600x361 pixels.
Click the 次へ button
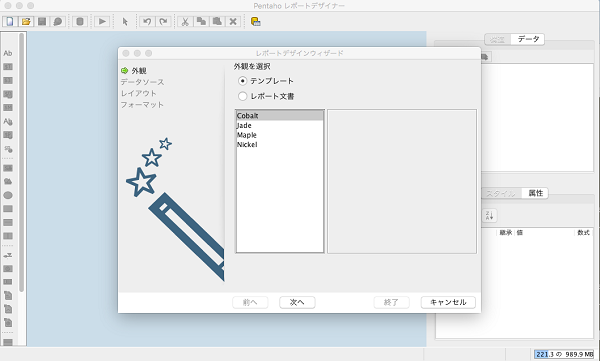coord(297,302)
